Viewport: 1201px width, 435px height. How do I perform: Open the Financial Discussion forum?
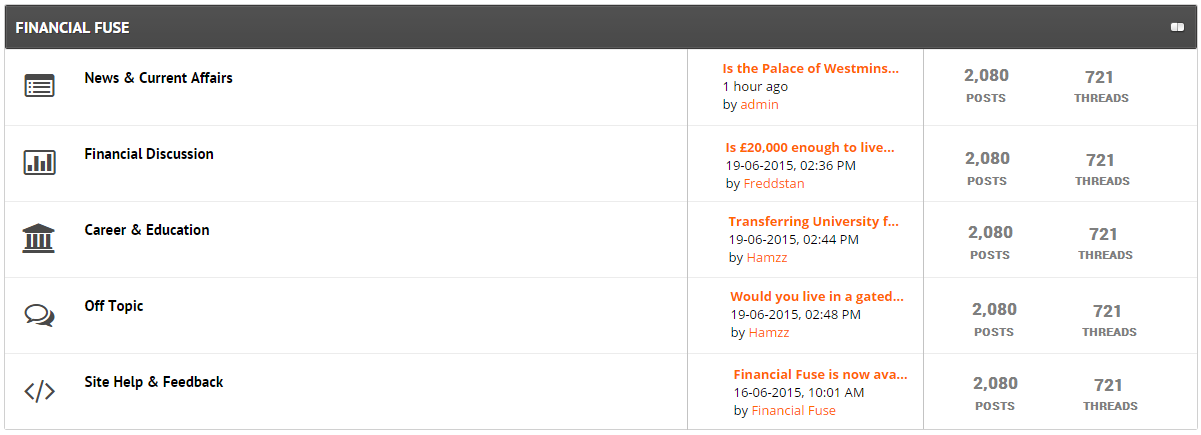point(149,154)
